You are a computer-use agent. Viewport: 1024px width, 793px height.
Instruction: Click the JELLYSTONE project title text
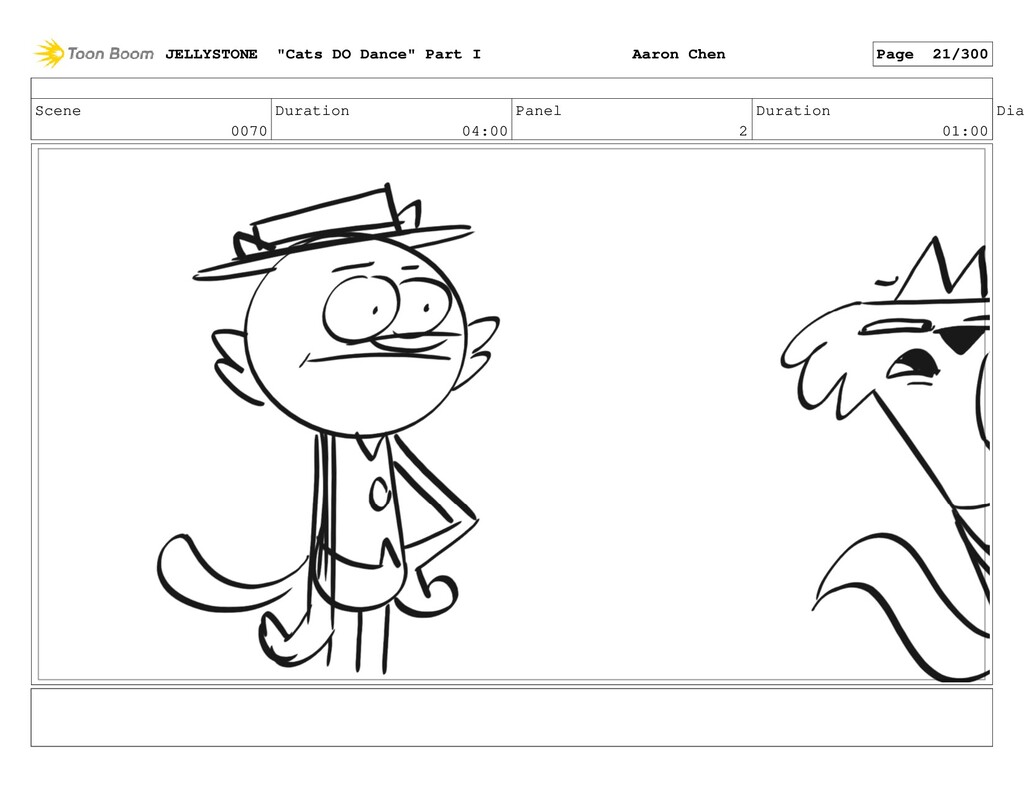(x=211, y=54)
